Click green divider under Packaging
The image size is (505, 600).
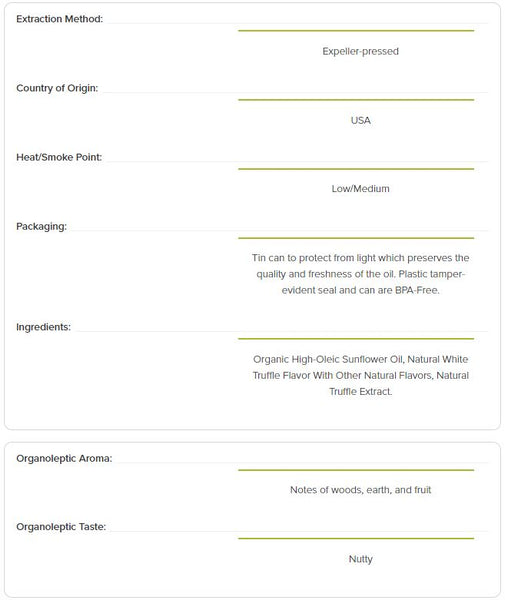coord(356,238)
